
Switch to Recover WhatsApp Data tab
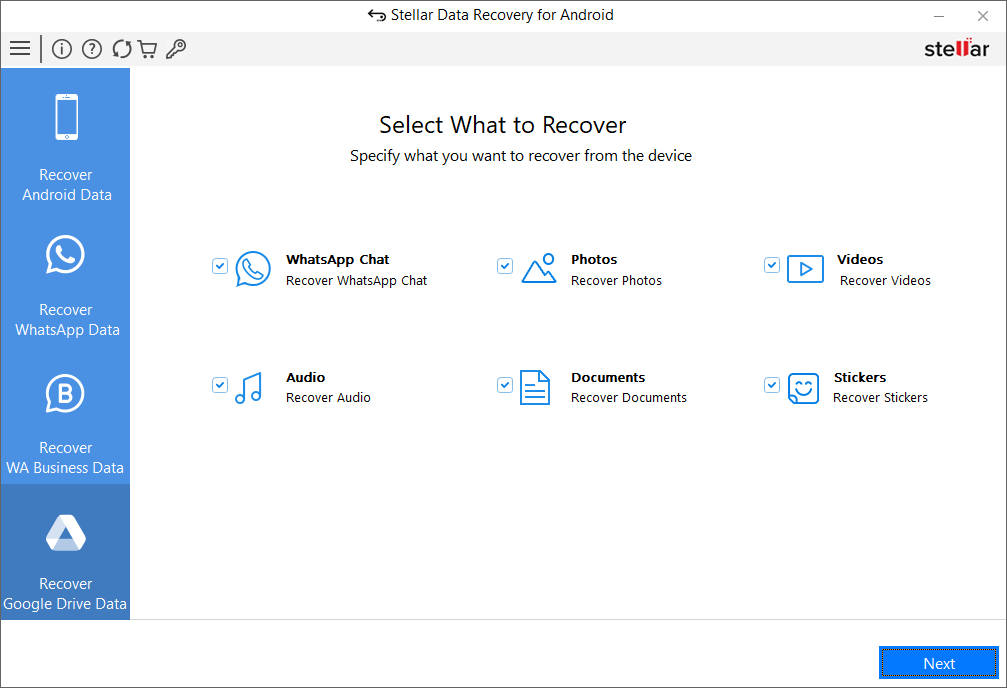66,284
